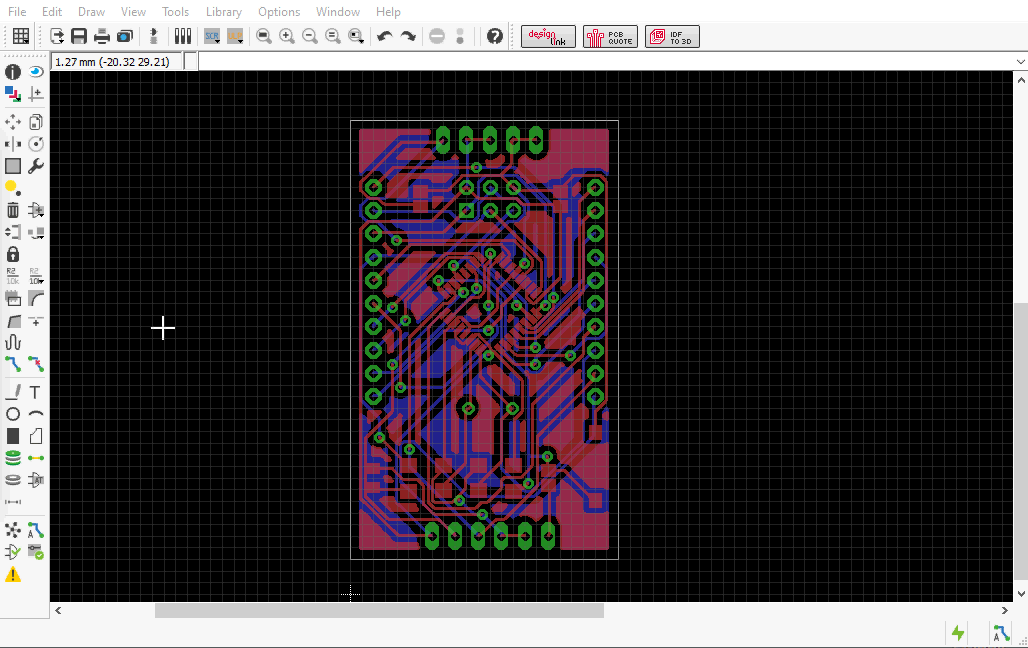Enable the Lock tool
Viewport: 1028px width, 648px height.
click(12, 254)
